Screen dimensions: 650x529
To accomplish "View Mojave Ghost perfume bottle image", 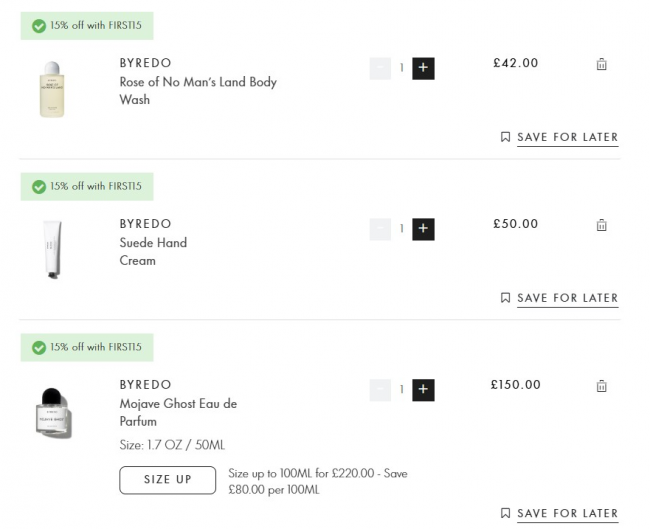I will [53, 411].
